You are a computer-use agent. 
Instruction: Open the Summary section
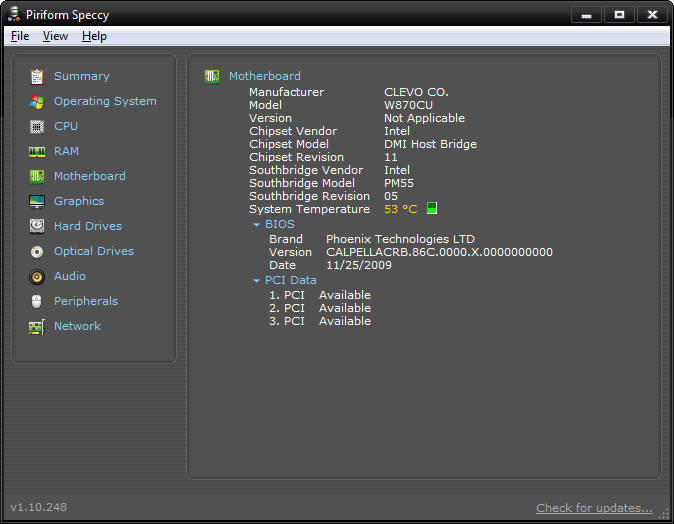pos(82,76)
